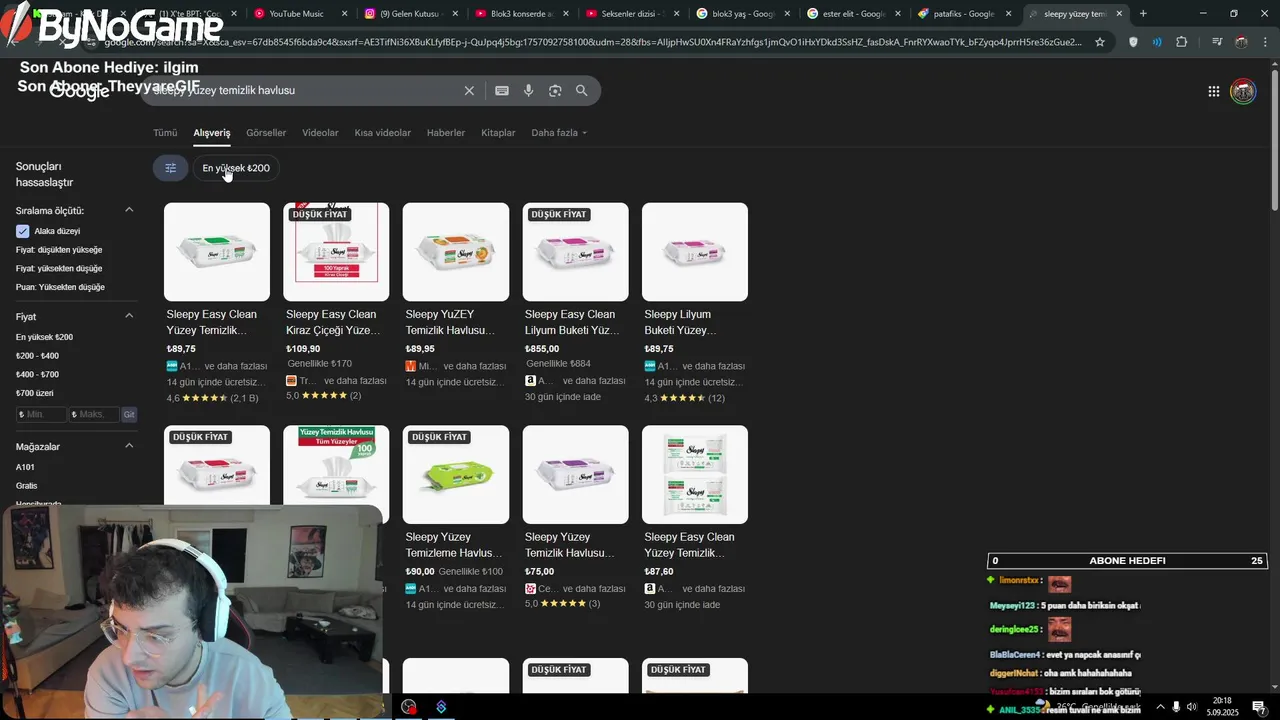Start voice search with the microphone icon
1280x720 pixels.
tap(528, 90)
